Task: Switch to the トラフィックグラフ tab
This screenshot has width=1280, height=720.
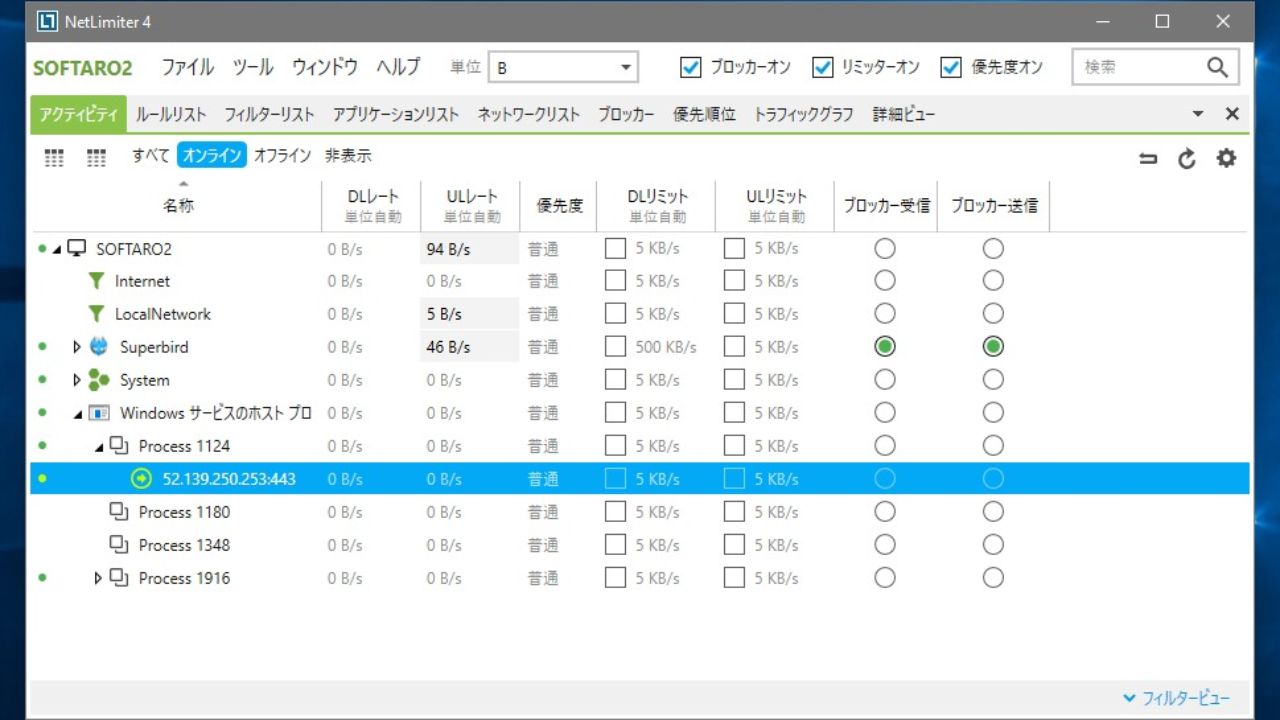Action: 804,114
